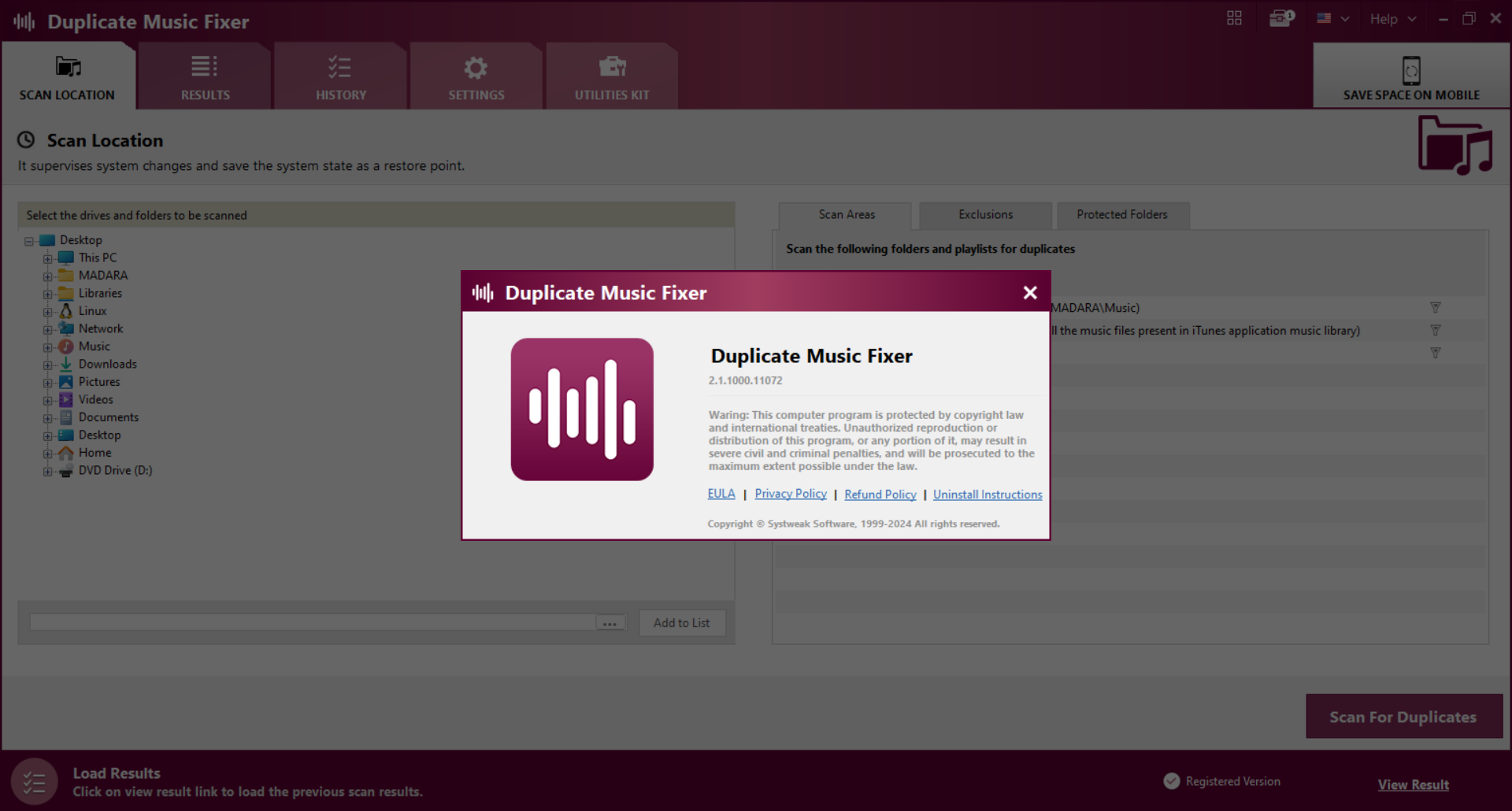Click Add to List button
The width and height of the screenshot is (1512, 811).
[x=681, y=623]
